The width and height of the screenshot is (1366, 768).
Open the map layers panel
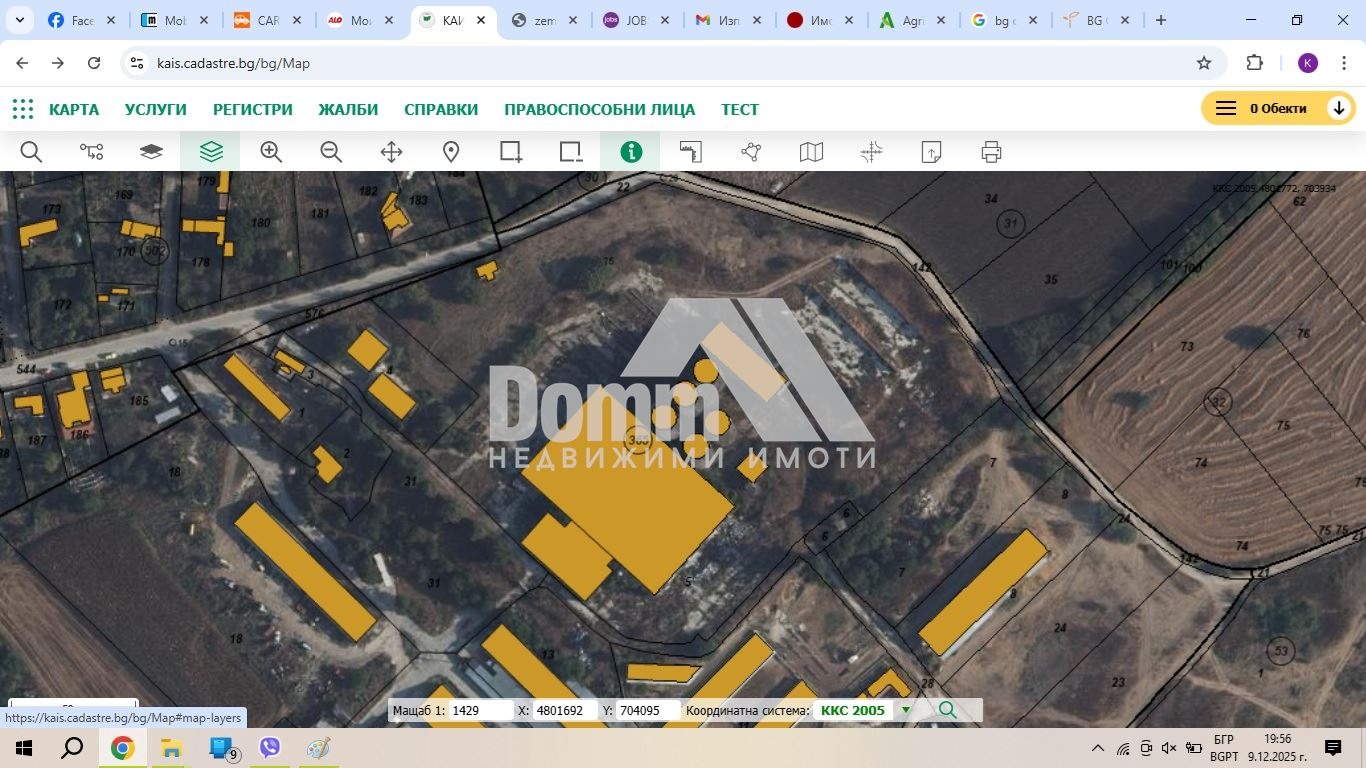click(x=151, y=151)
